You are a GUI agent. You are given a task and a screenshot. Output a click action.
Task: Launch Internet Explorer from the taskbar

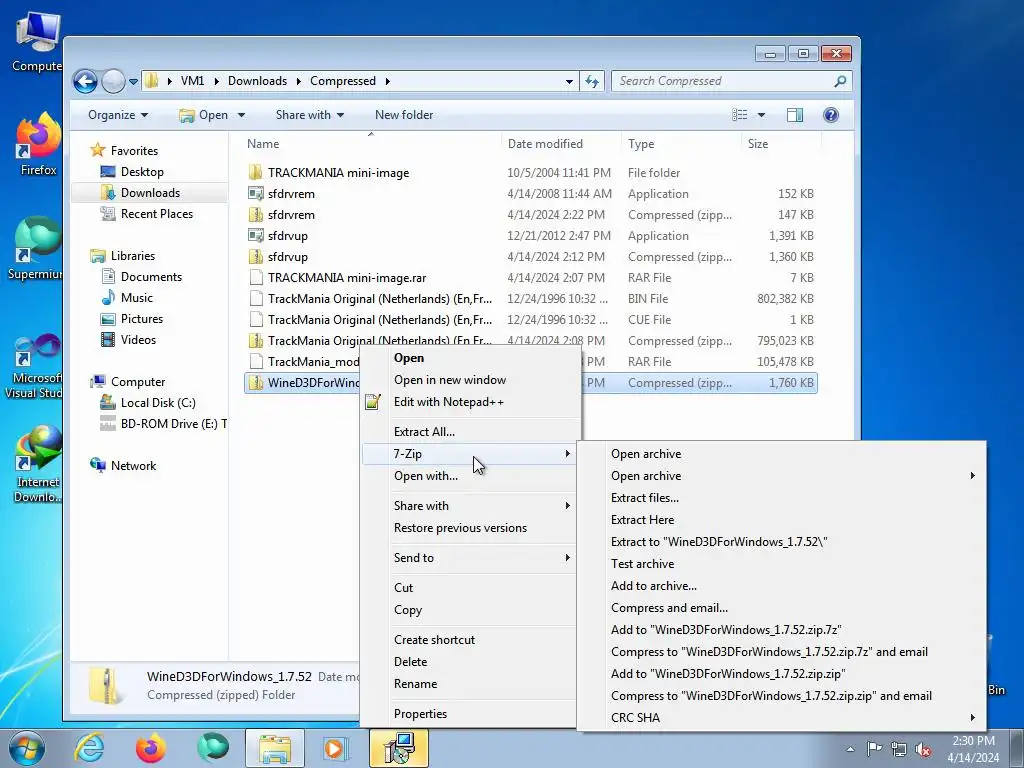(x=89, y=748)
